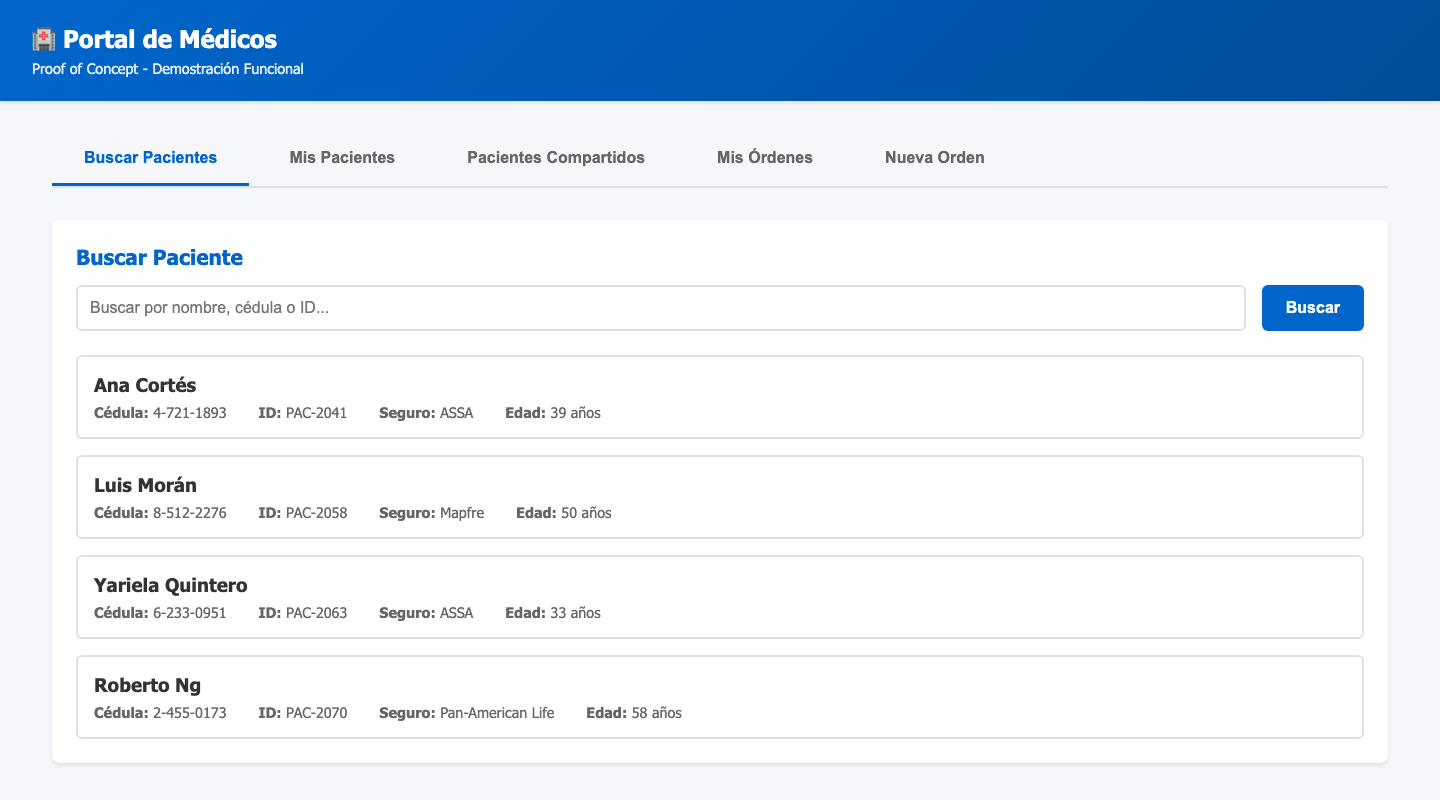Click the Portal de Médicos header title
This screenshot has height=800, width=1440.
click(170, 40)
